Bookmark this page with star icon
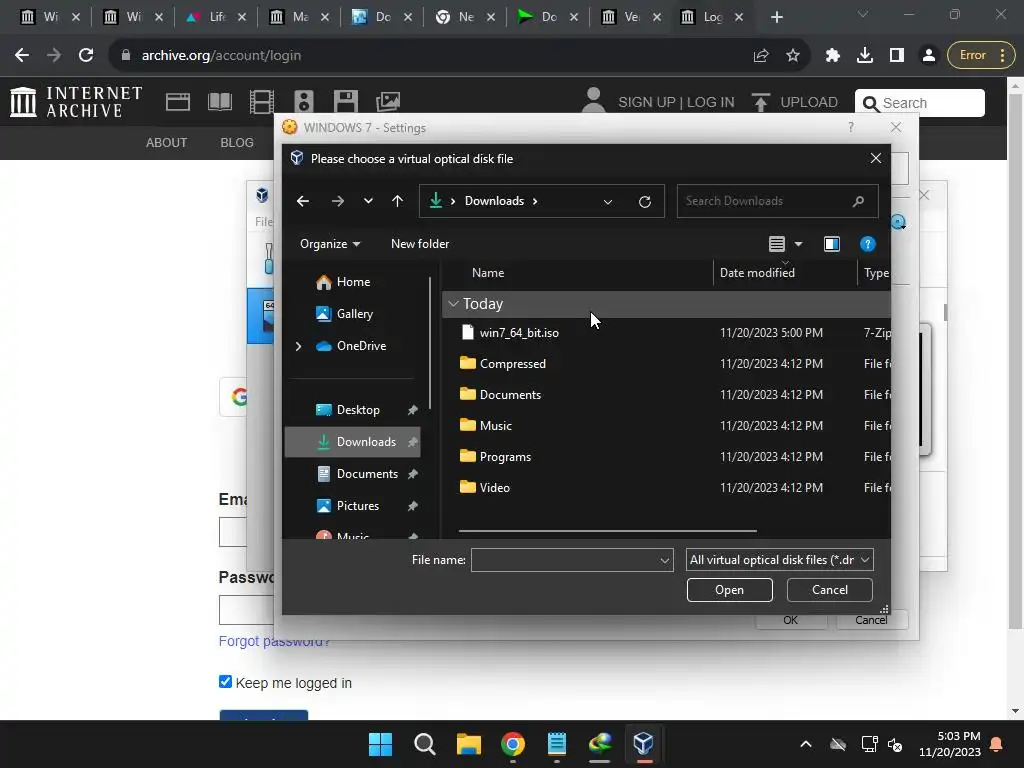1024x768 pixels. click(x=793, y=56)
